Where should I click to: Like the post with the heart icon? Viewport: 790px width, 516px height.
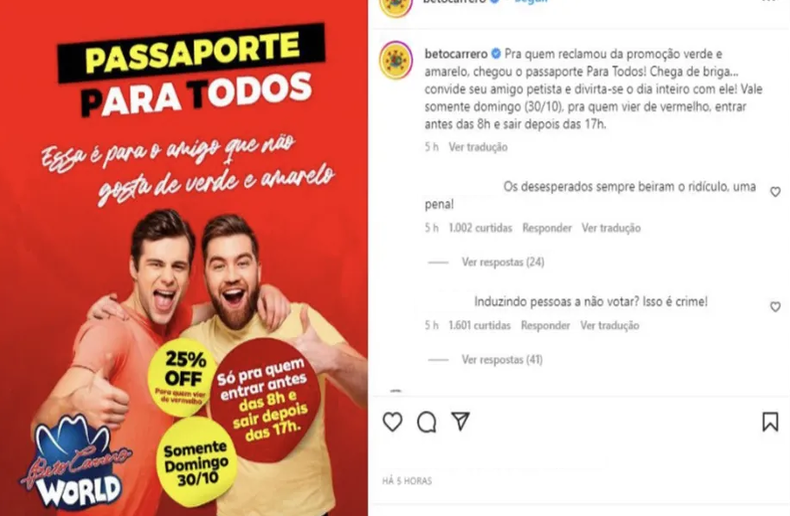pyautogui.click(x=392, y=422)
